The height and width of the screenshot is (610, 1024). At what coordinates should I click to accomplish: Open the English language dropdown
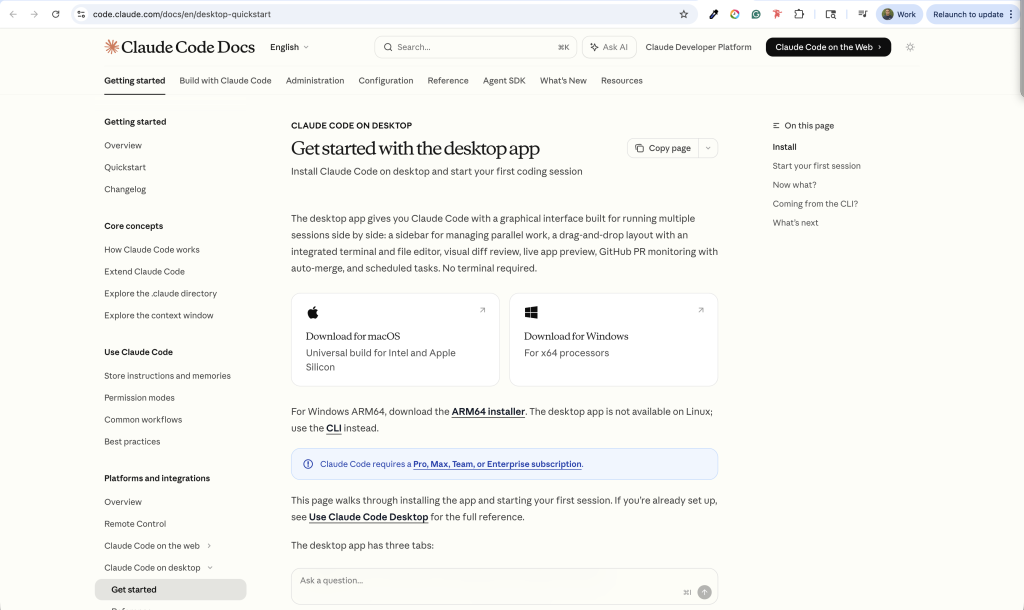click(289, 47)
